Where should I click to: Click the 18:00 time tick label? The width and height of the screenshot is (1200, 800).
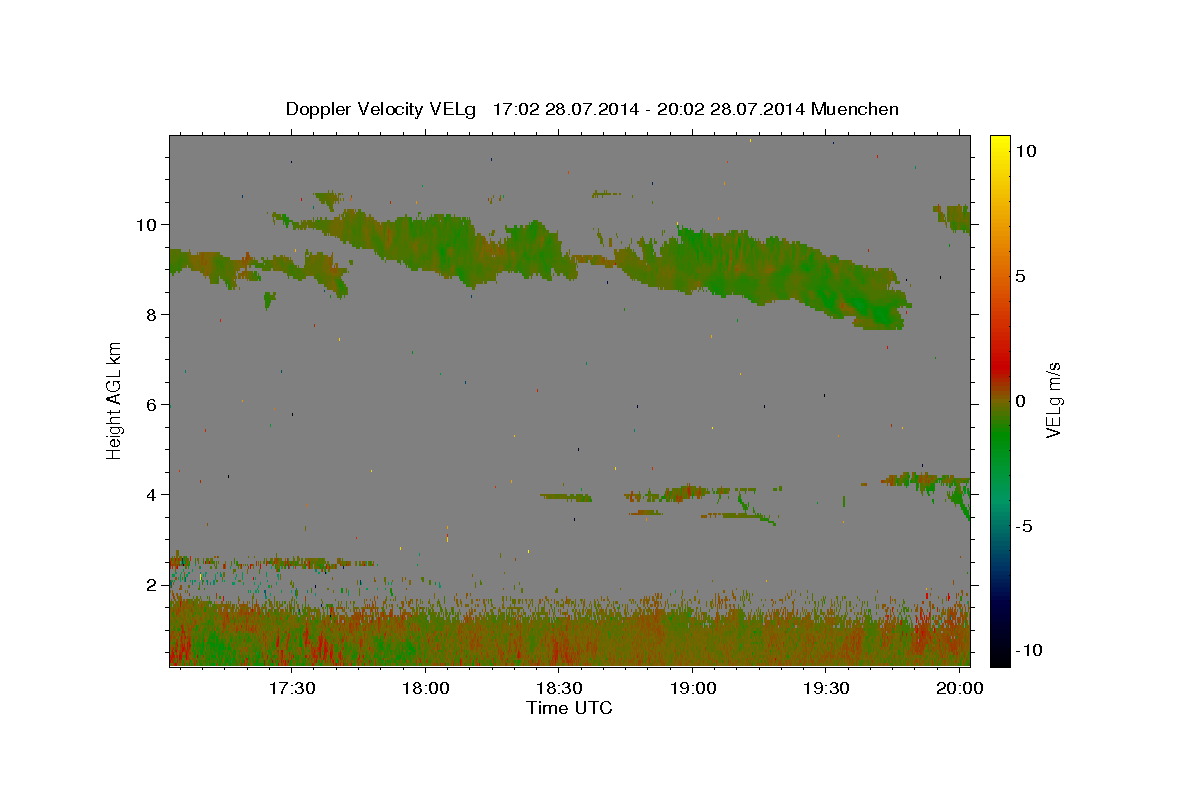coord(426,689)
